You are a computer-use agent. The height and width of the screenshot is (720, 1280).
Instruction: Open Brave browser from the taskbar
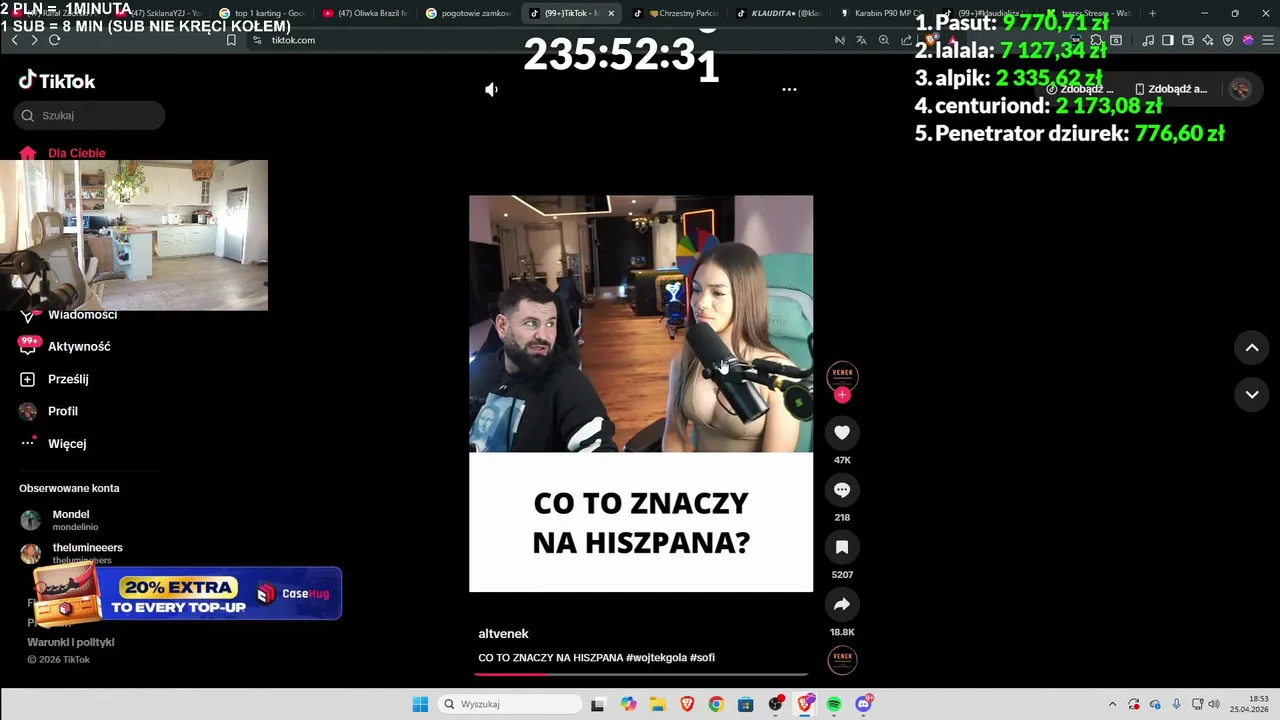click(x=687, y=704)
